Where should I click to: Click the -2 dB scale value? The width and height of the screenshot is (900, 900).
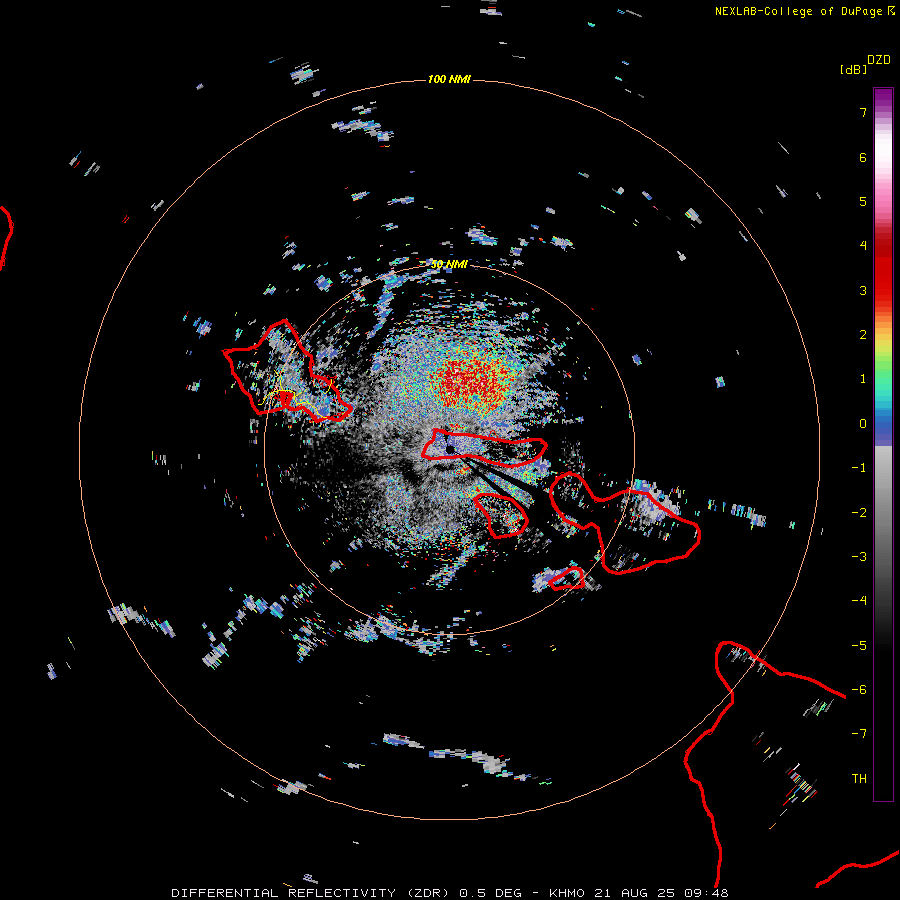pos(859,513)
